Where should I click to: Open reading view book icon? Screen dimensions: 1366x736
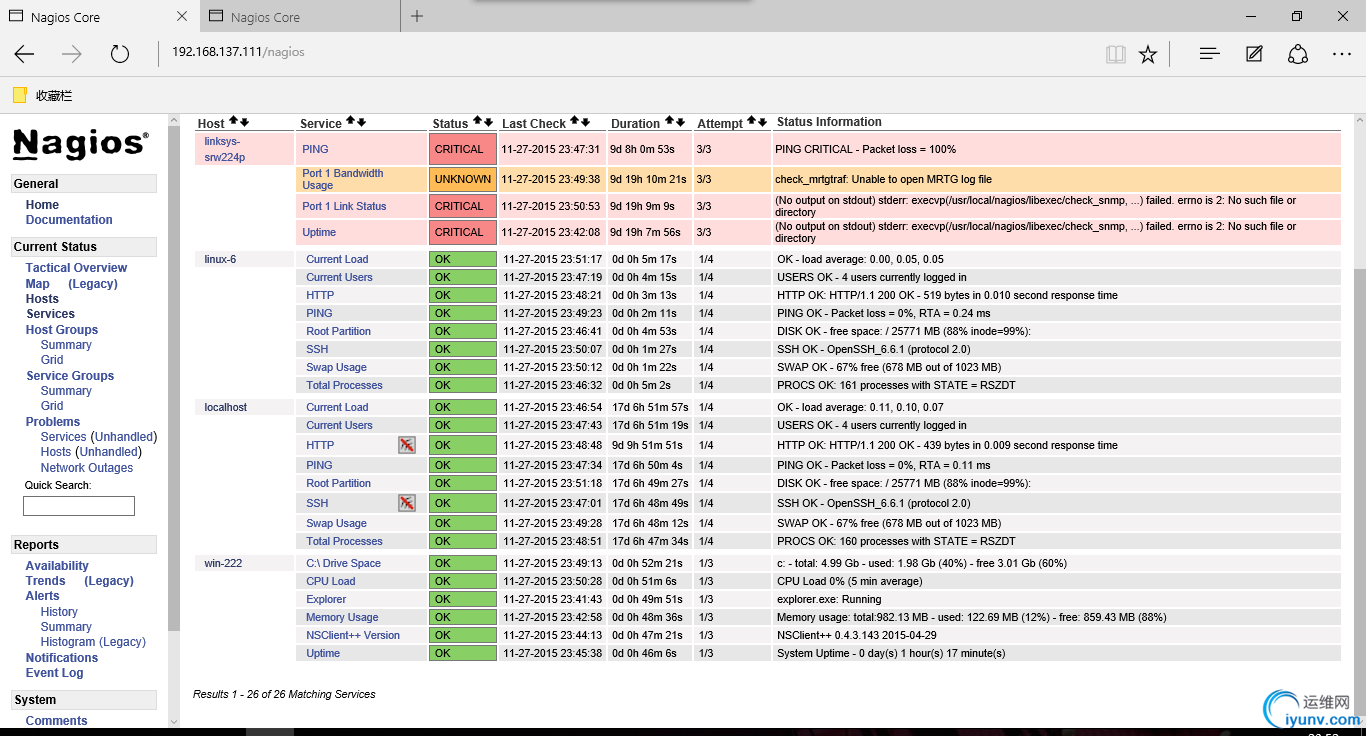click(x=1116, y=54)
